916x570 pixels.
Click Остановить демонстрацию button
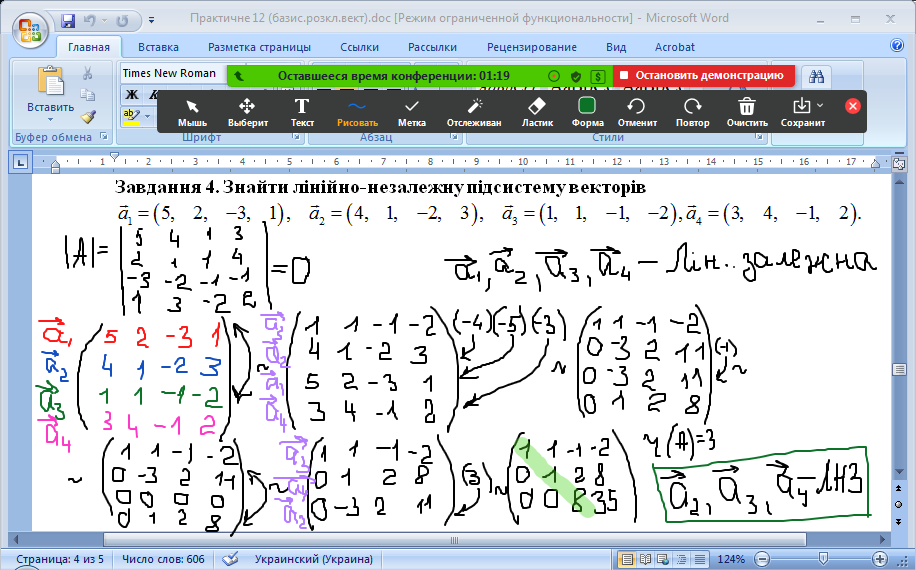coord(704,75)
